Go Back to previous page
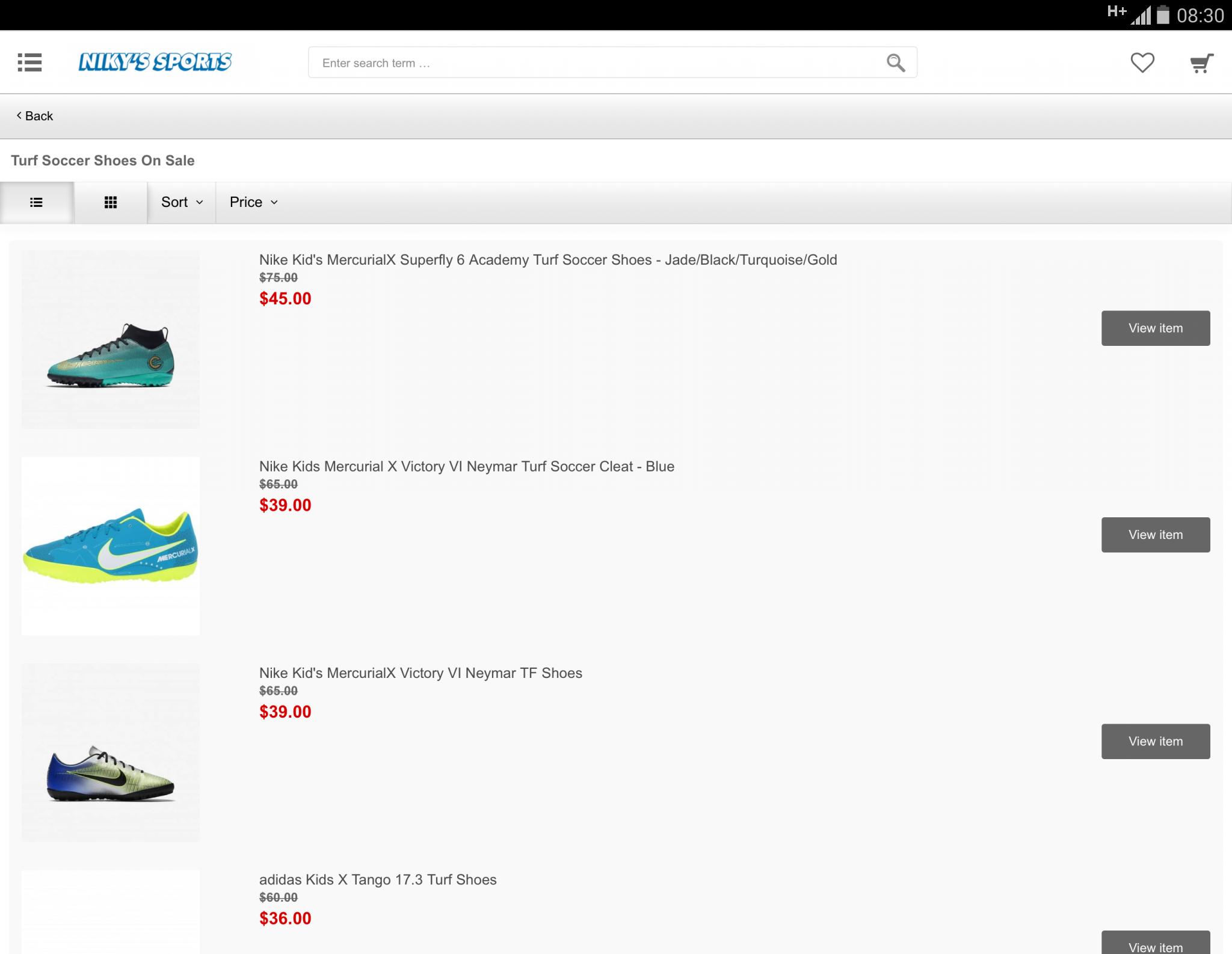This screenshot has width=1232, height=954. tap(35, 116)
